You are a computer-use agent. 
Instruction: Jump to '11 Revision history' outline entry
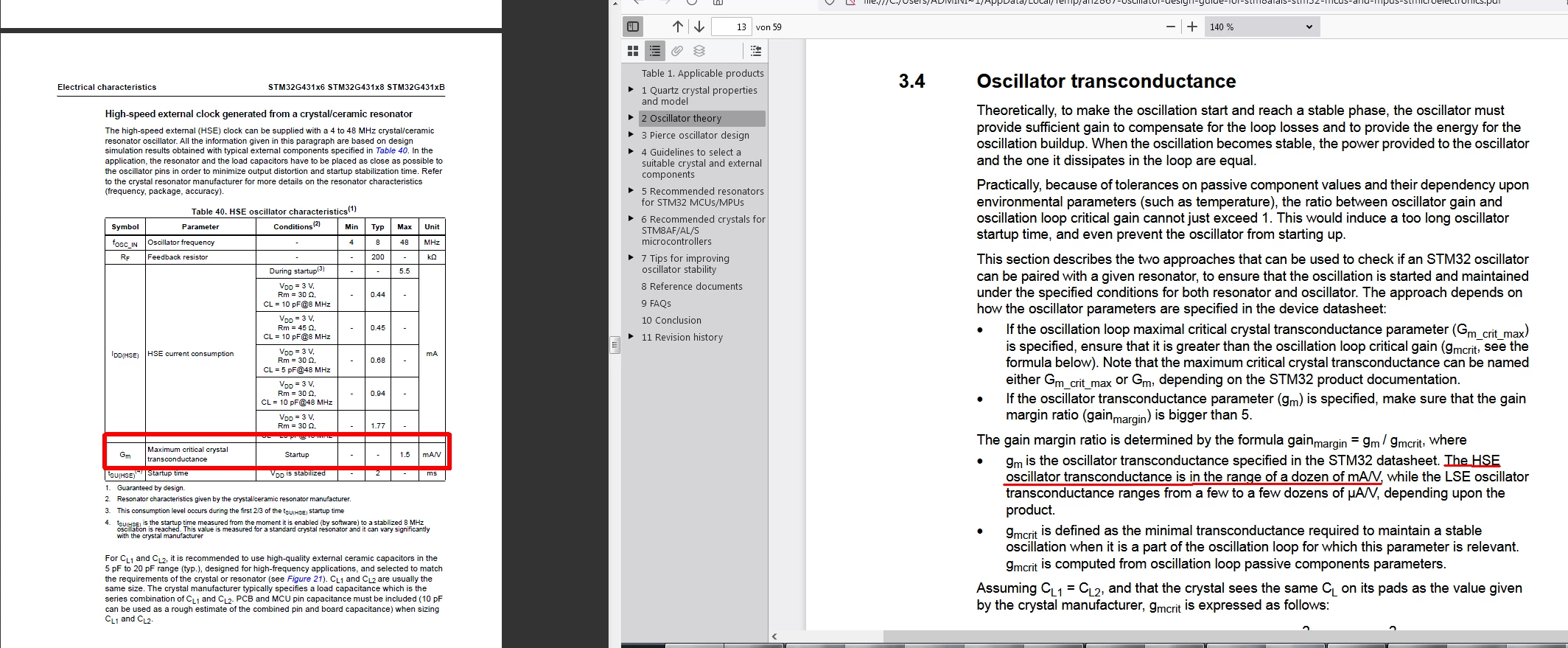pos(682,338)
